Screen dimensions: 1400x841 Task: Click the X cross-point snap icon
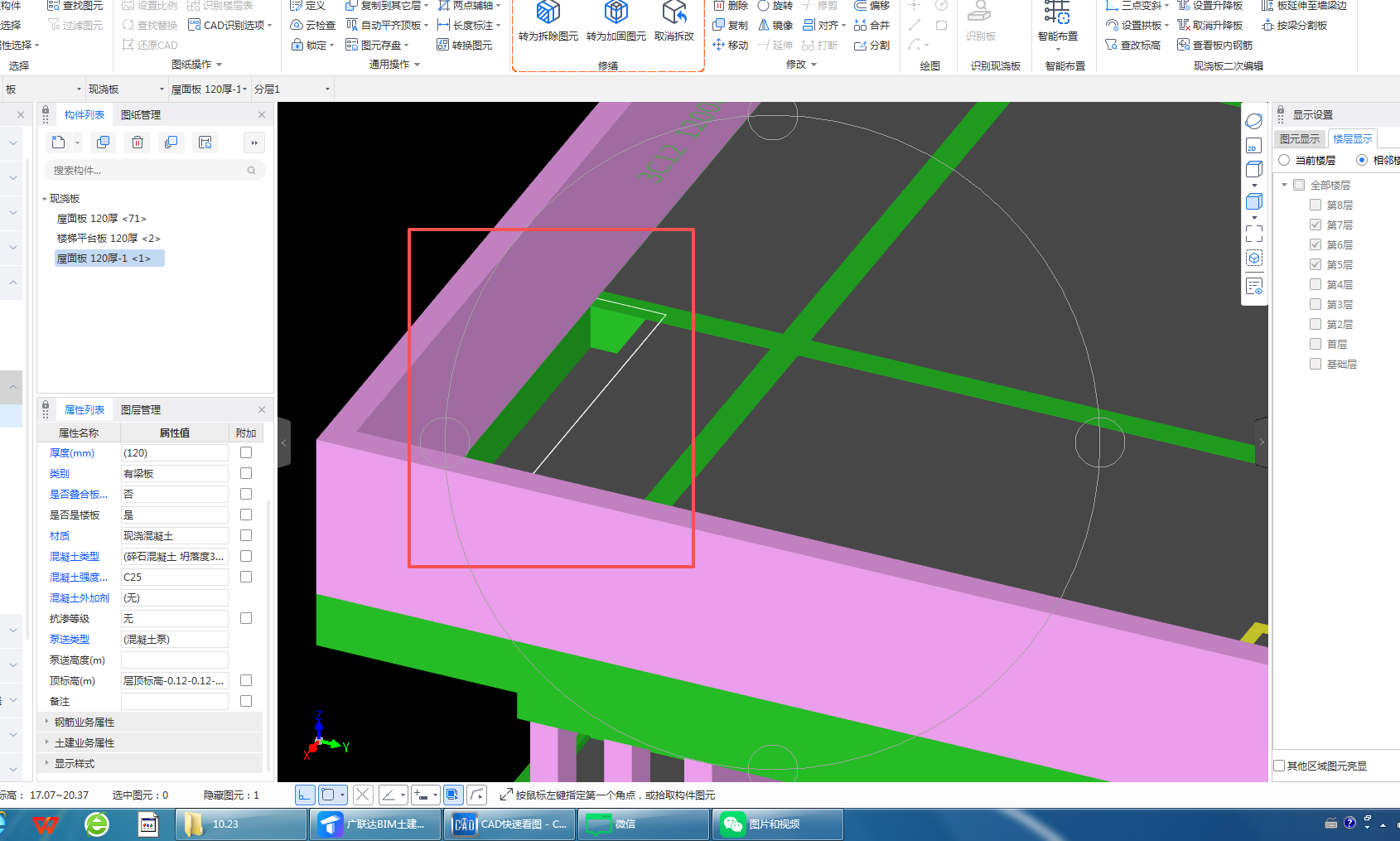coord(363,795)
